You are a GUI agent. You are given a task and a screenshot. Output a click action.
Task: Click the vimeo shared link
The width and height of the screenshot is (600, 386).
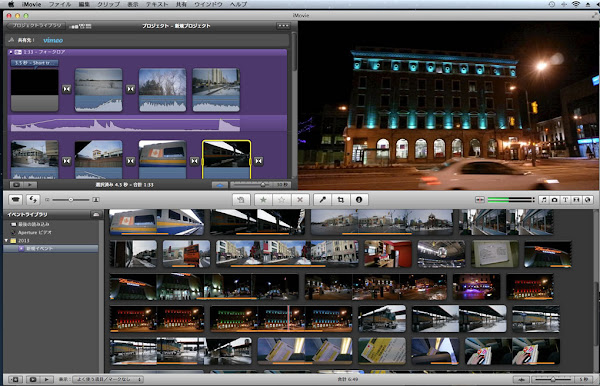click(x=53, y=40)
